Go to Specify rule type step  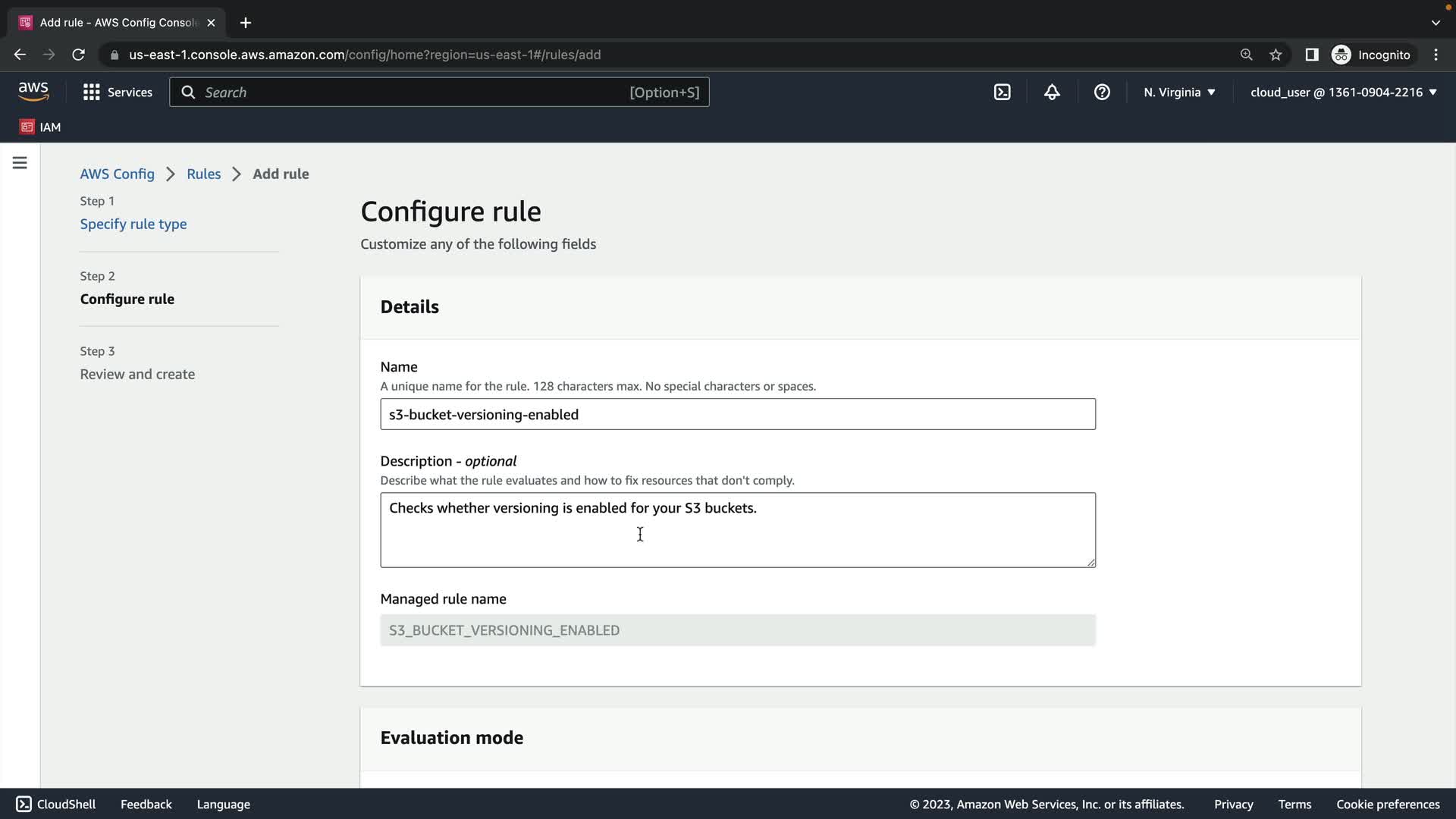coord(133,224)
